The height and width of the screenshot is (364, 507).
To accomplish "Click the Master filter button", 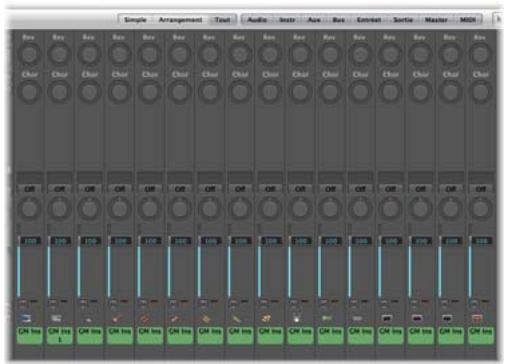I will [436, 20].
